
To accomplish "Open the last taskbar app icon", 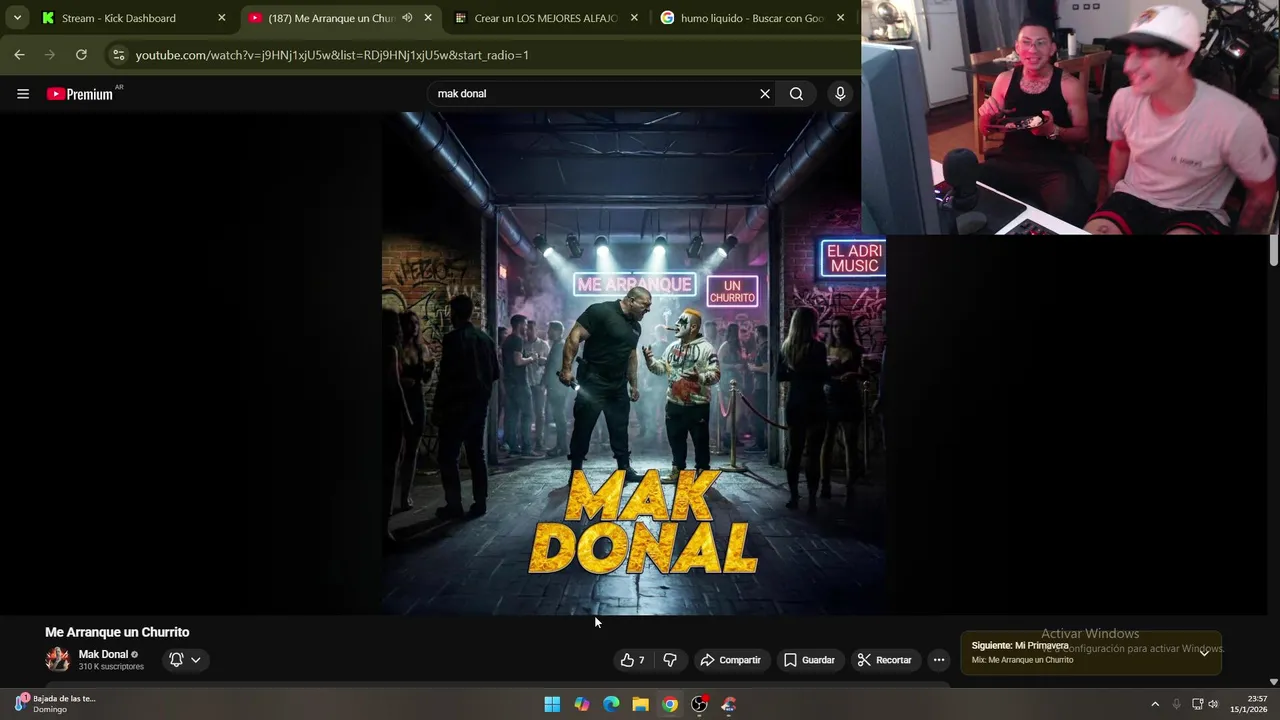I will pos(729,704).
